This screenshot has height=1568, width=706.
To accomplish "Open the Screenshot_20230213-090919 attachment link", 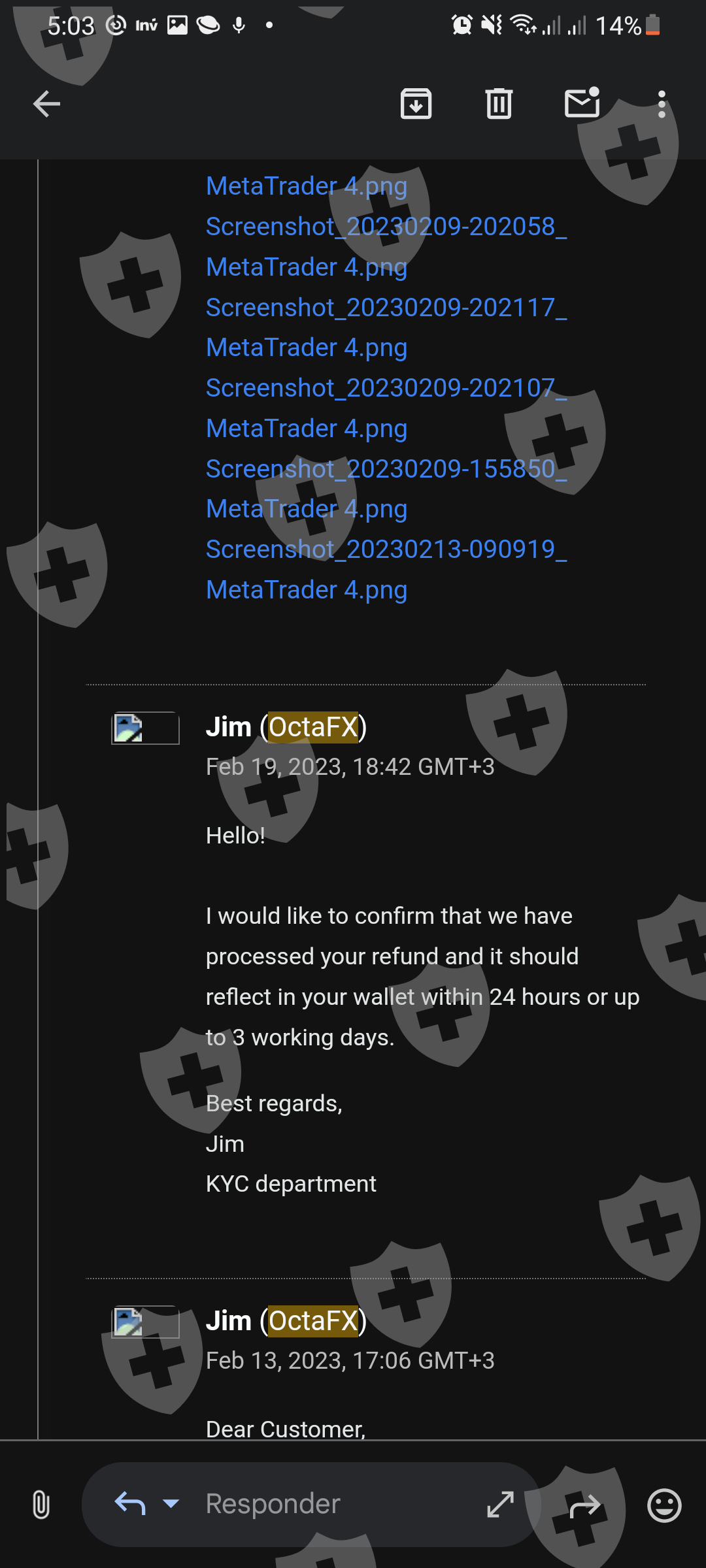I will point(386,569).
